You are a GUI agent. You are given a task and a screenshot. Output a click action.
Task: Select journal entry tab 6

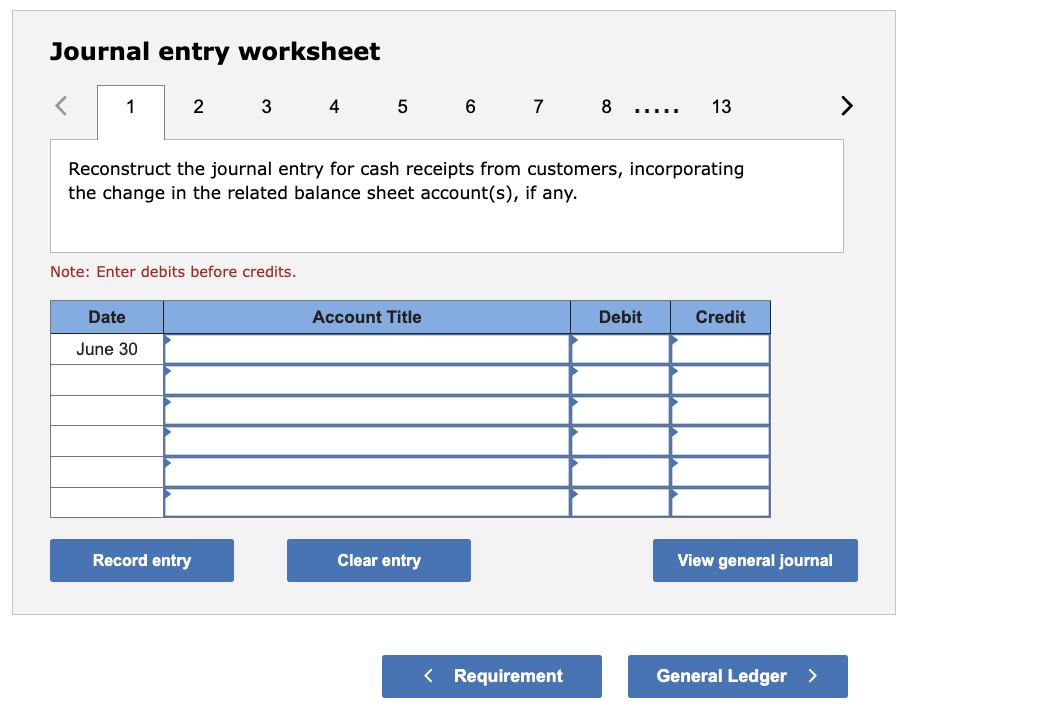pyautogui.click(x=470, y=107)
